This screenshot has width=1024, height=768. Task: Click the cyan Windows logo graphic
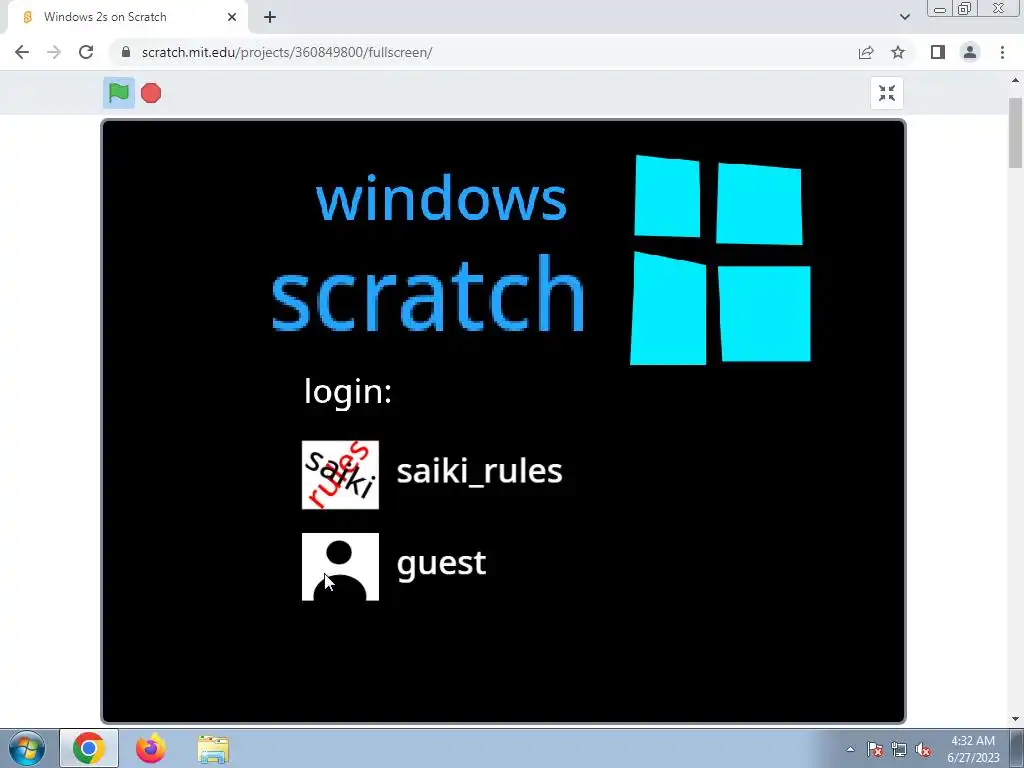[720, 260]
